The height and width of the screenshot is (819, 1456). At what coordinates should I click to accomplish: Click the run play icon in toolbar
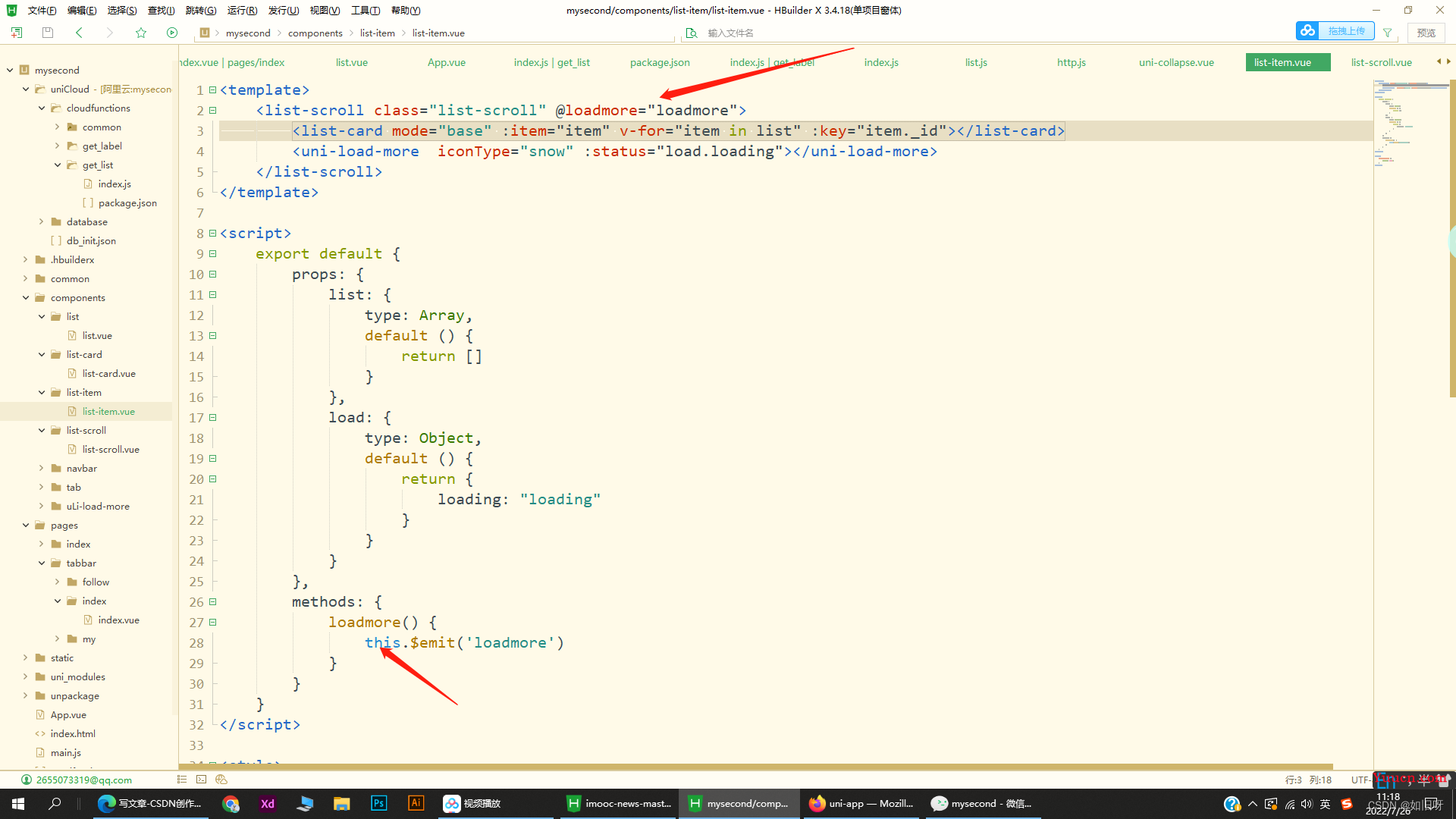tap(172, 33)
